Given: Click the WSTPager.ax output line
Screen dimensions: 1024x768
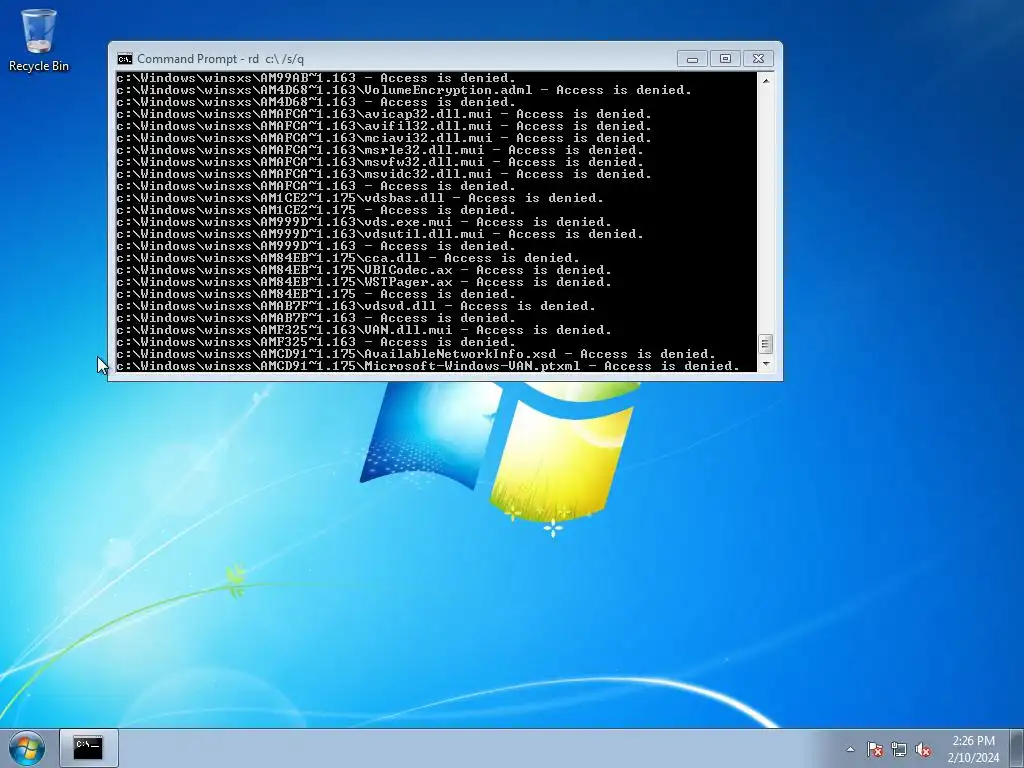Looking at the screenshot, I should point(364,282).
